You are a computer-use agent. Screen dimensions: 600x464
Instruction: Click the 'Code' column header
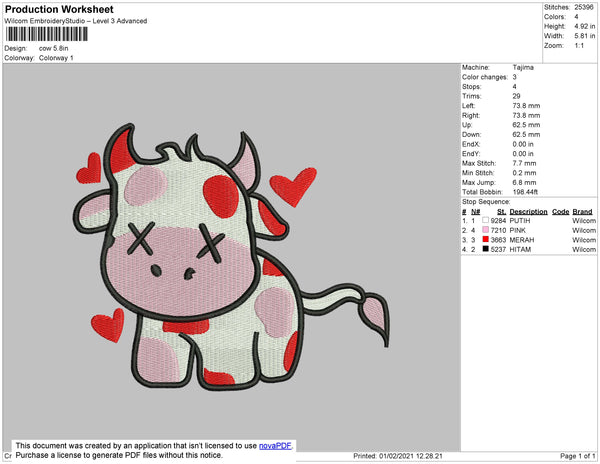[561, 212]
